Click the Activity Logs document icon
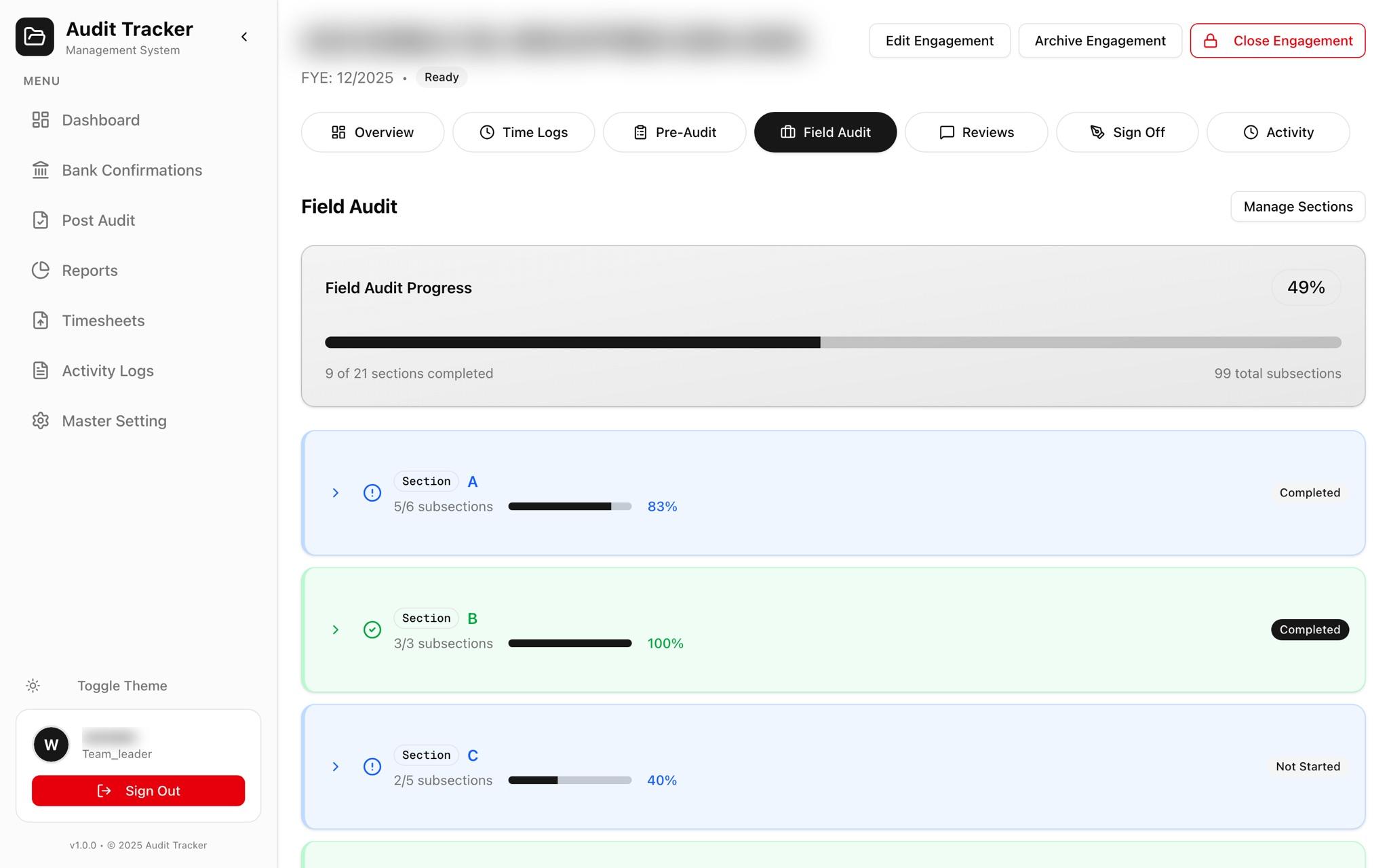1389x868 pixels. (x=41, y=371)
